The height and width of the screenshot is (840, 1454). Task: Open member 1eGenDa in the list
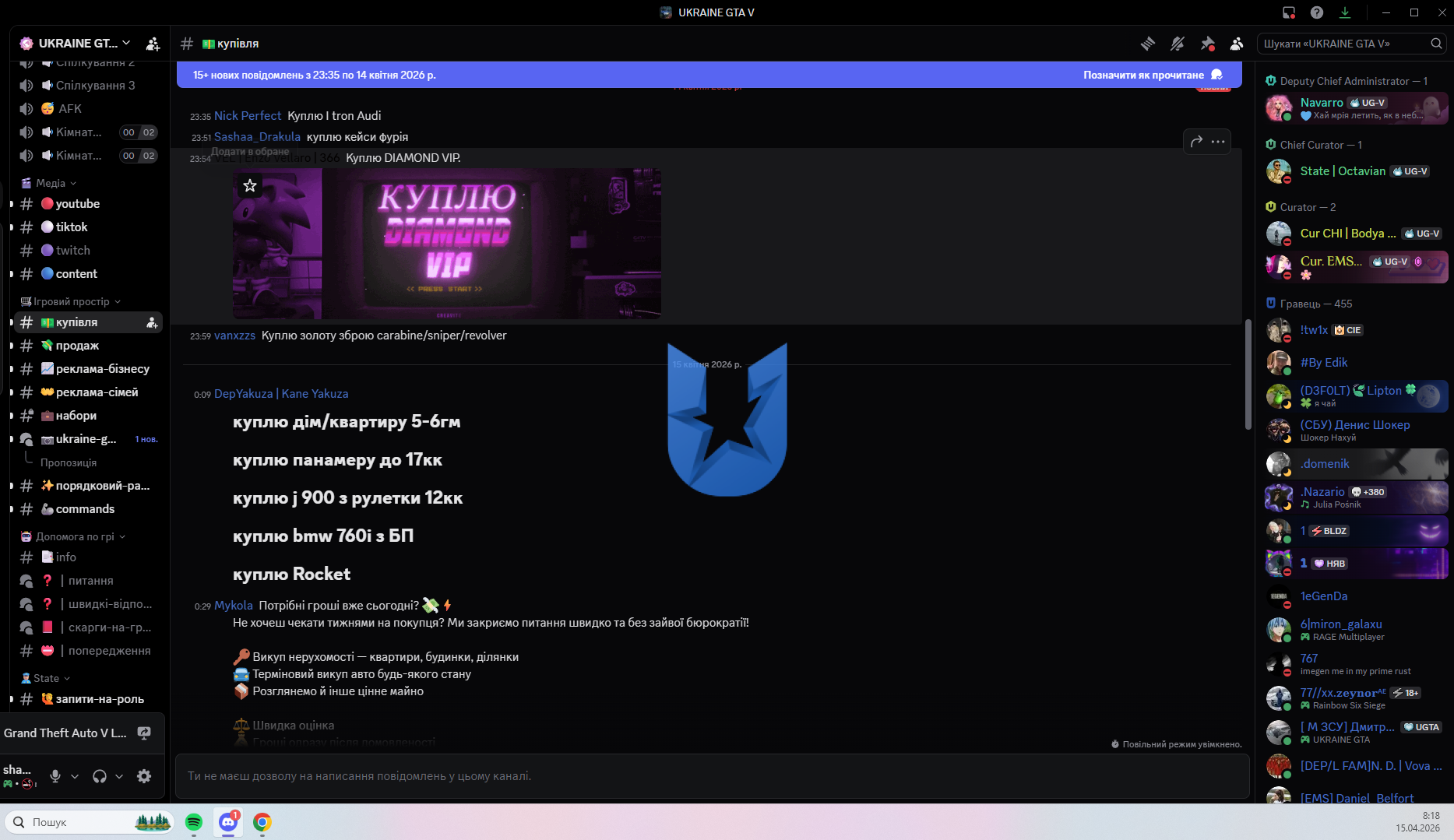(x=1357, y=596)
